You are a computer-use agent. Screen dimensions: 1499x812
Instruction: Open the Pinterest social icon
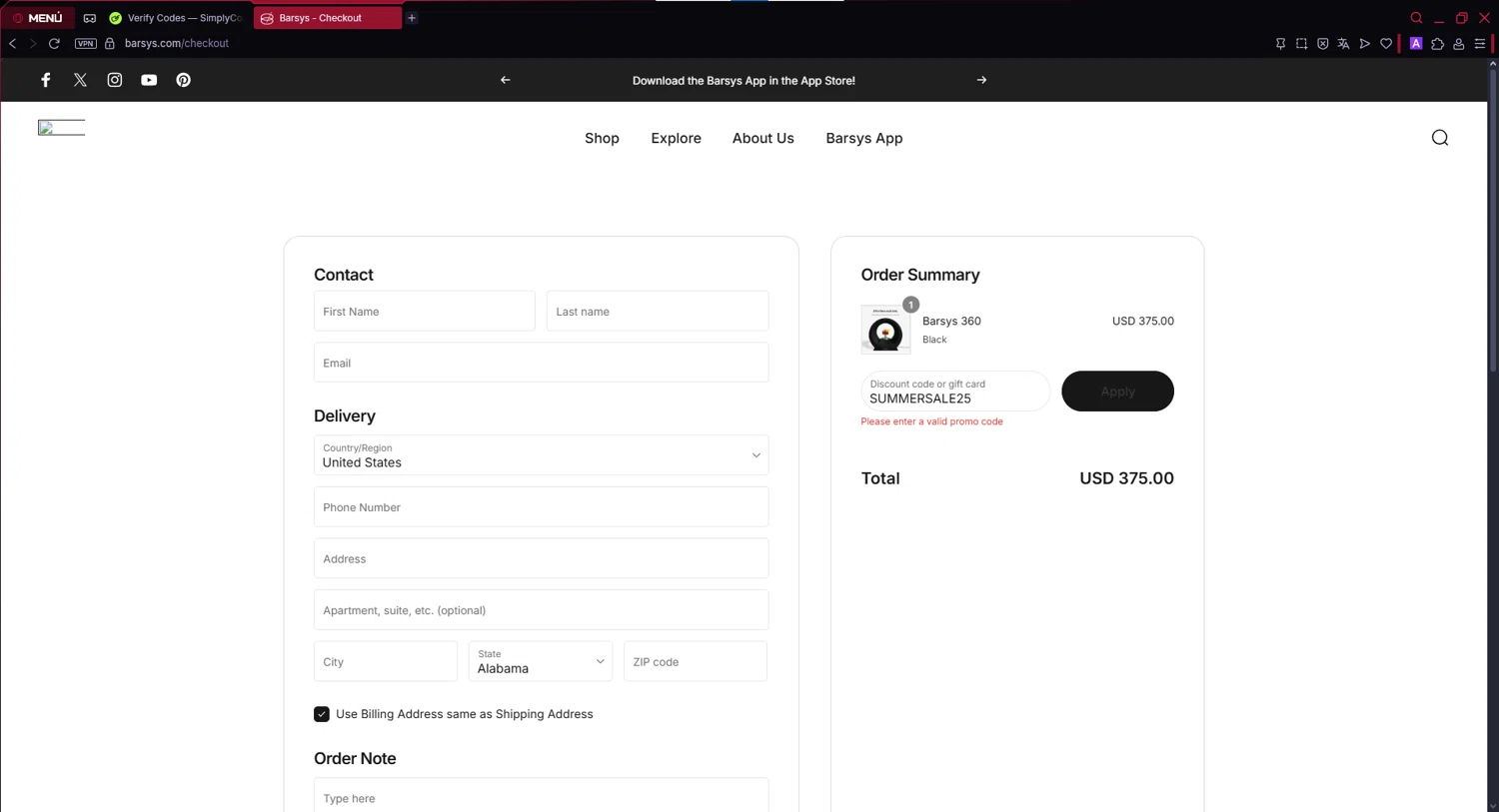pos(184,80)
